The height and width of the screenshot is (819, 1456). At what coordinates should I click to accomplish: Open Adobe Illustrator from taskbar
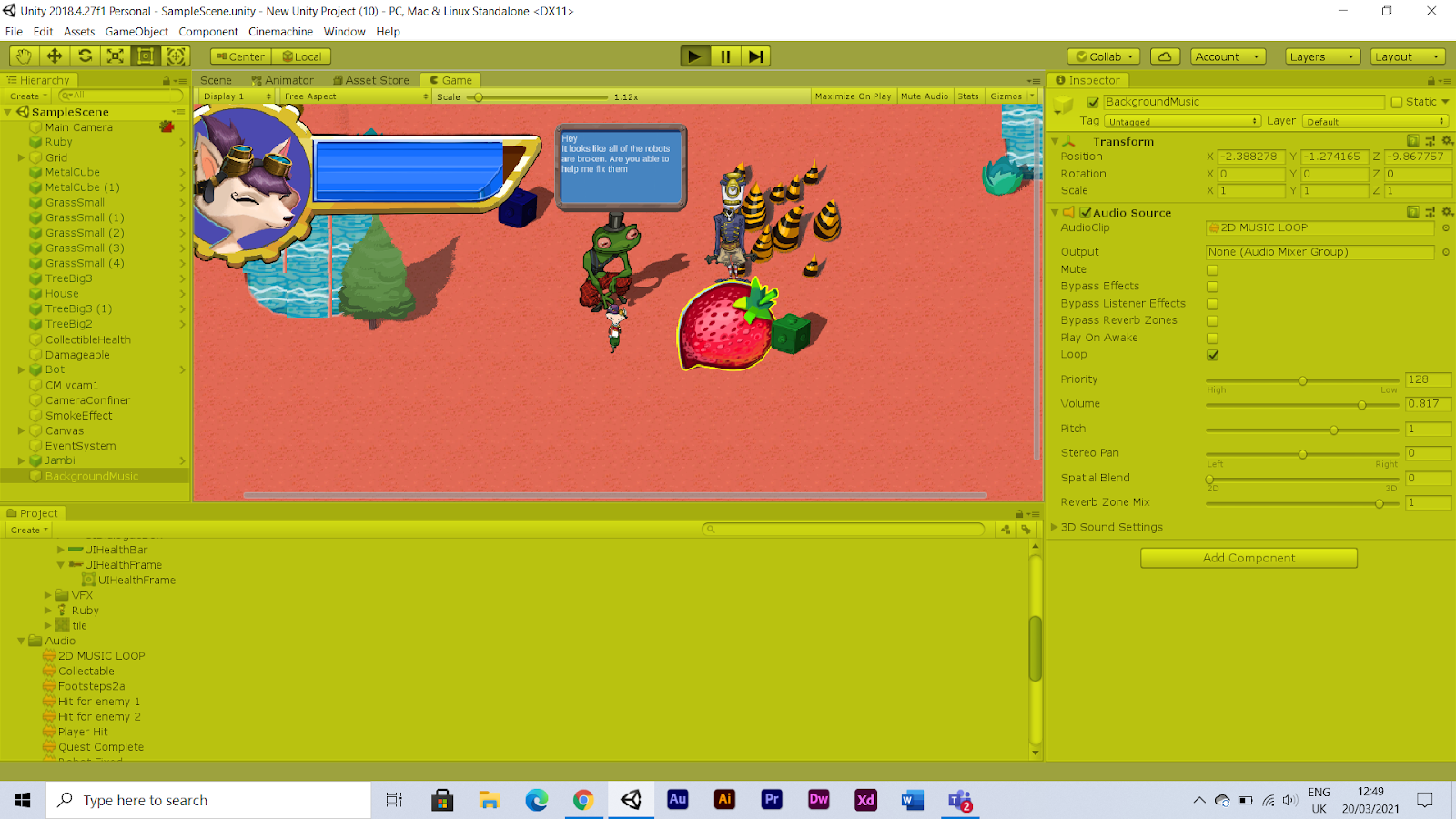click(x=725, y=800)
